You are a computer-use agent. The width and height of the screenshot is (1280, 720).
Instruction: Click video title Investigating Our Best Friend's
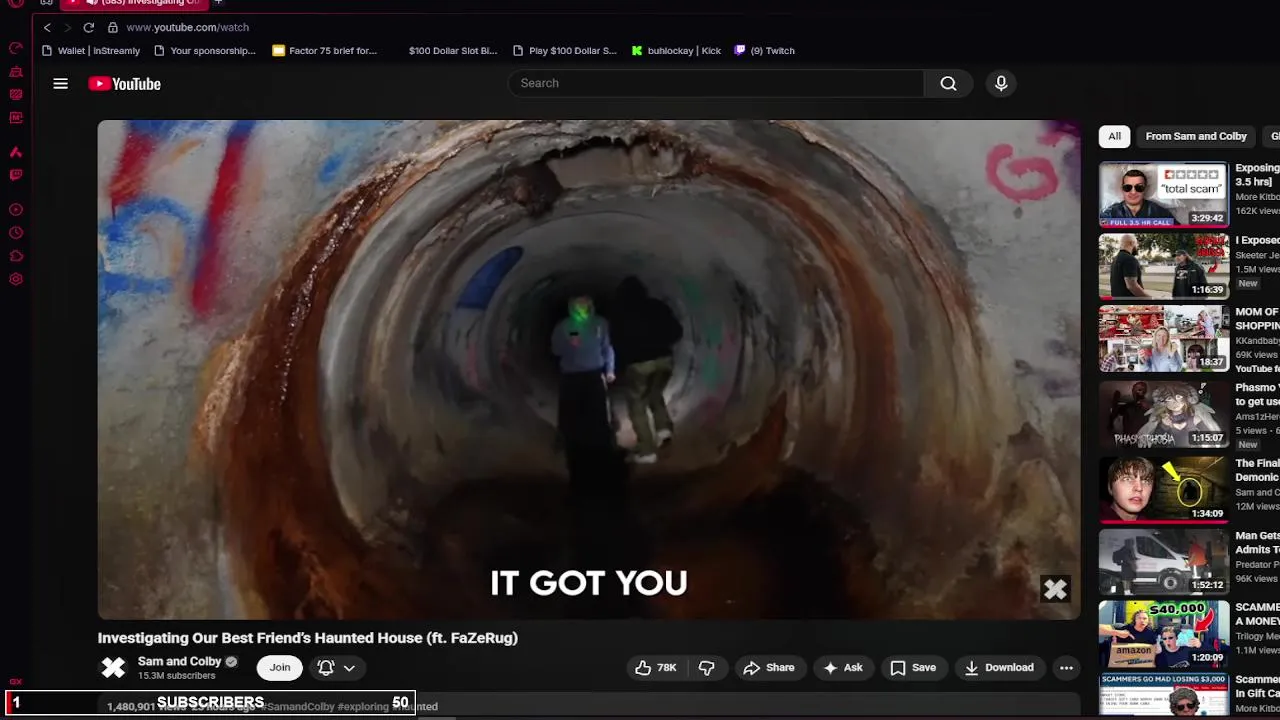[x=308, y=638]
